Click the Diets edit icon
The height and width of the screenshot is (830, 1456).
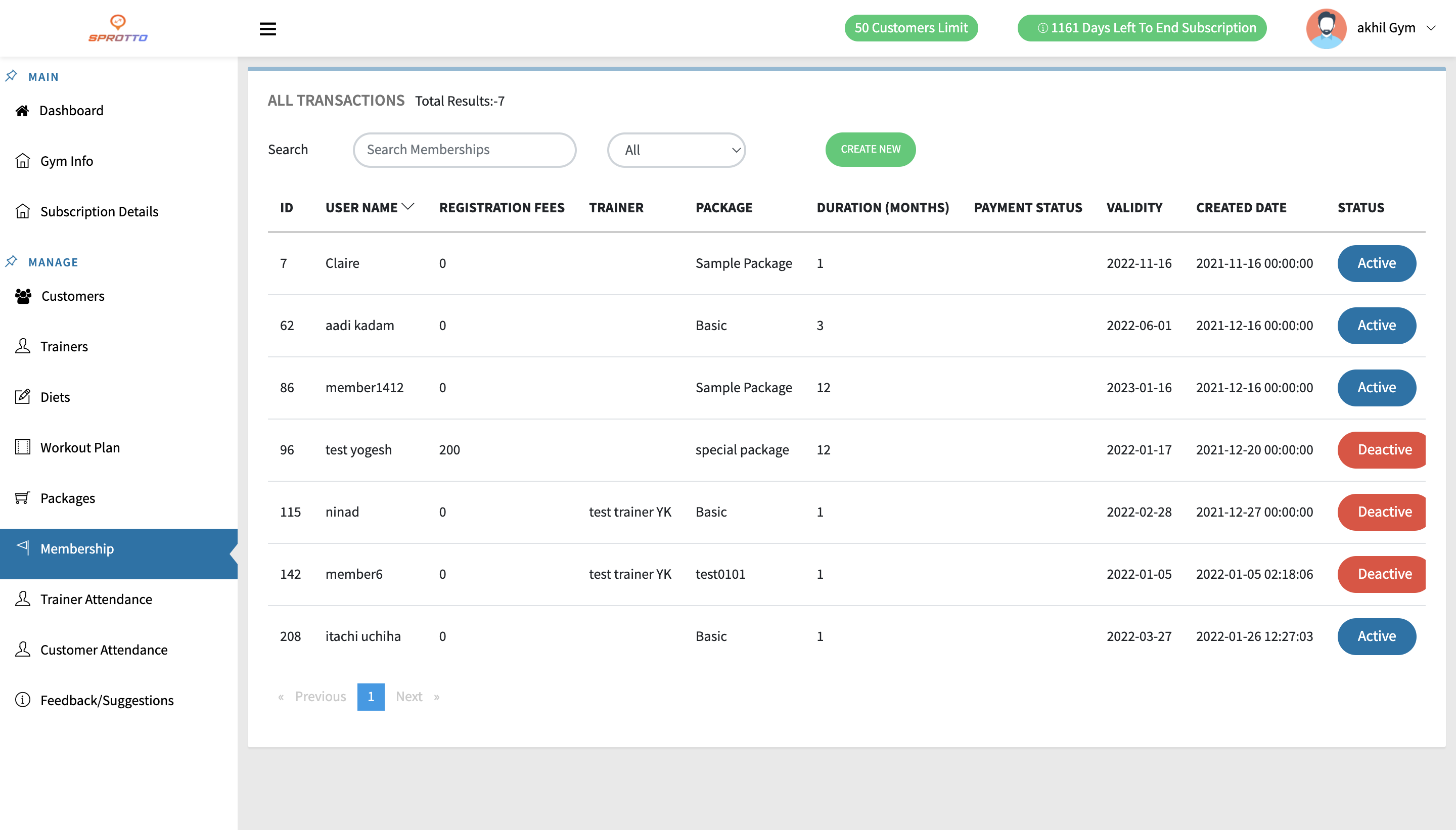(23, 397)
